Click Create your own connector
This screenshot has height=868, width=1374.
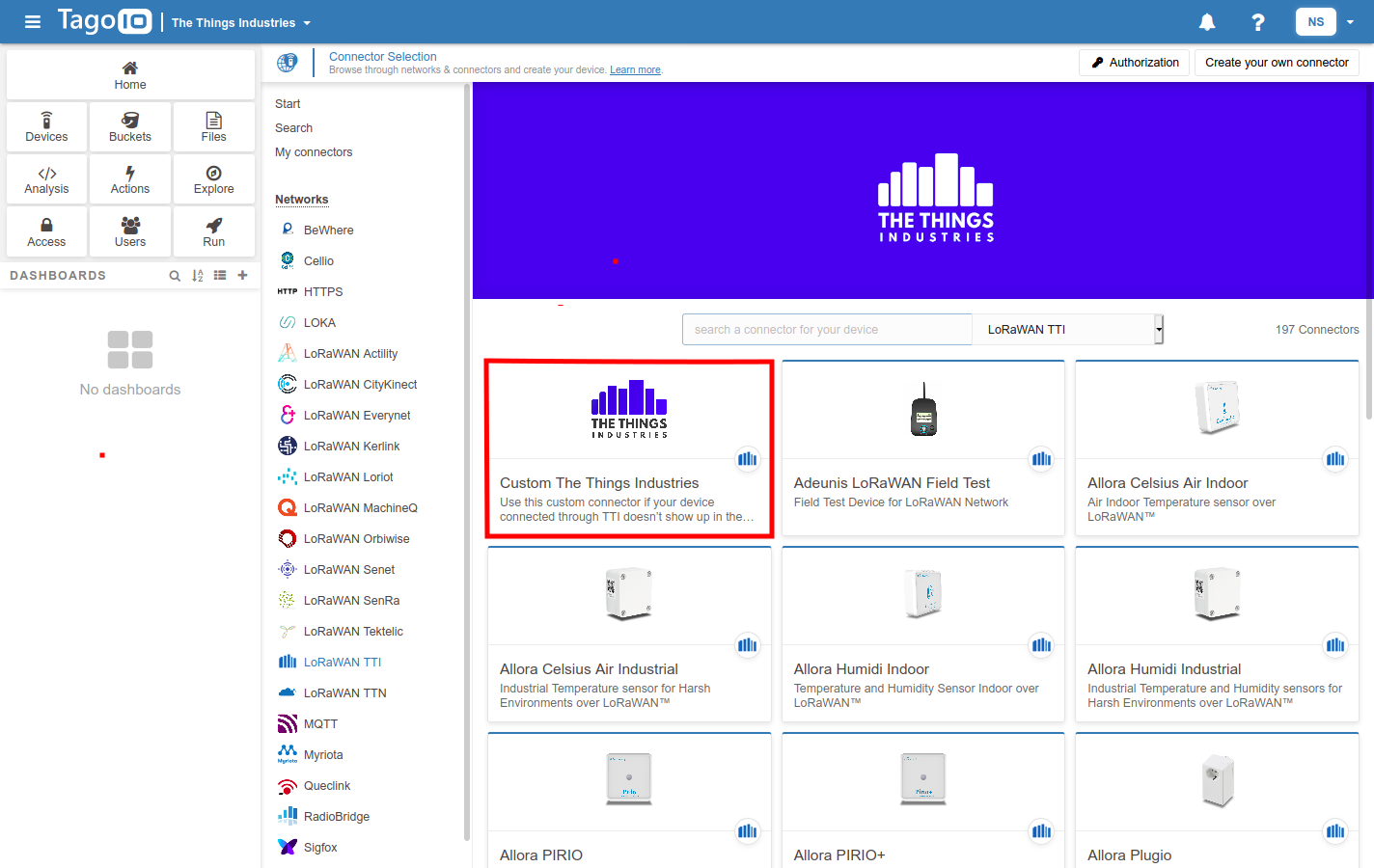[1276, 62]
